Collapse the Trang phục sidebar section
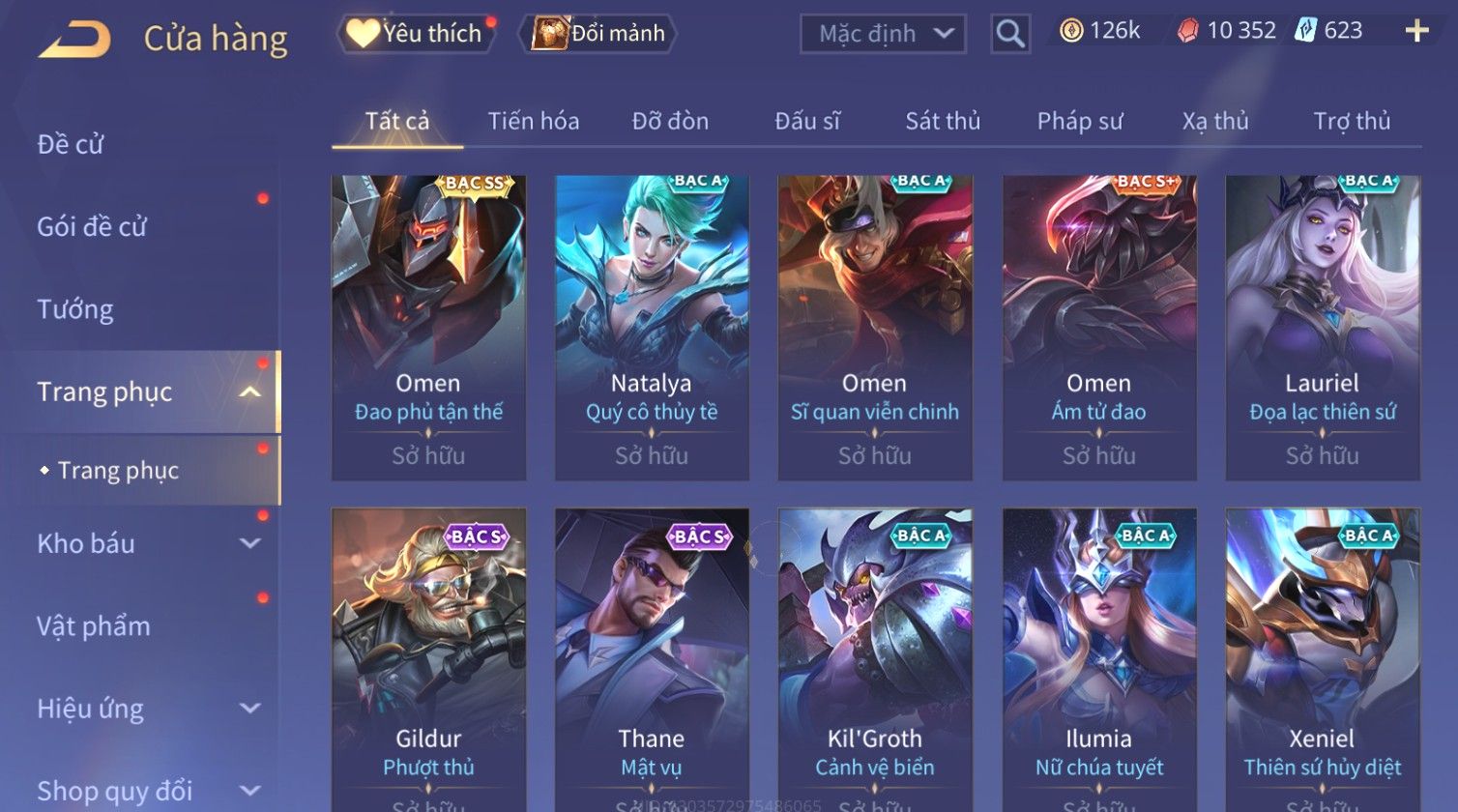This screenshot has height=812, width=1458. coord(249,391)
